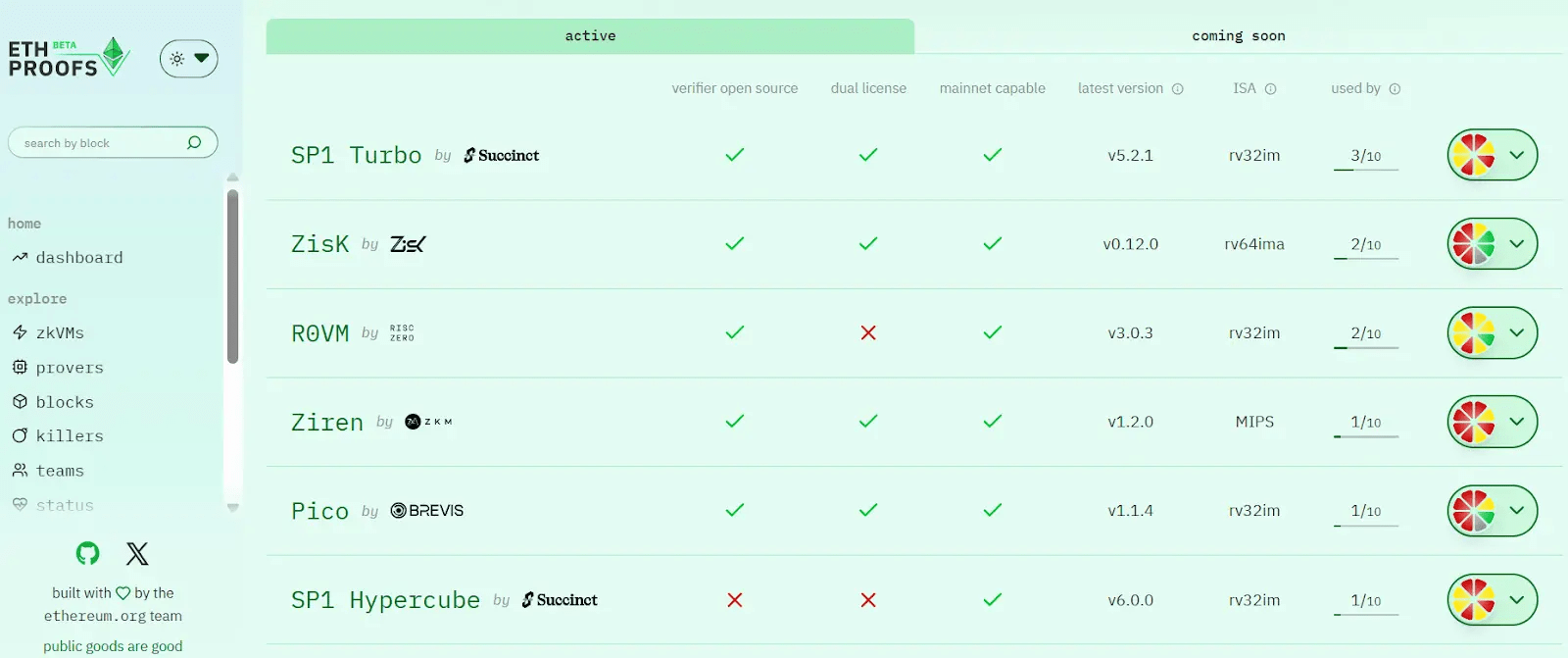Expand the SP1 Hypercube row details

coord(1517,600)
